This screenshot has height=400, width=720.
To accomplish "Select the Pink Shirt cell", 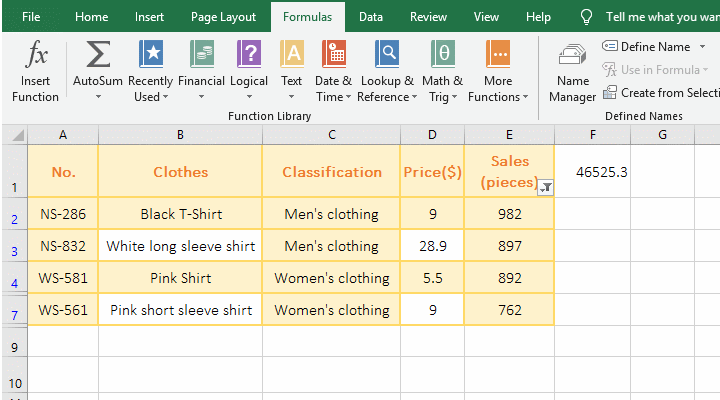I will point(180,278).
